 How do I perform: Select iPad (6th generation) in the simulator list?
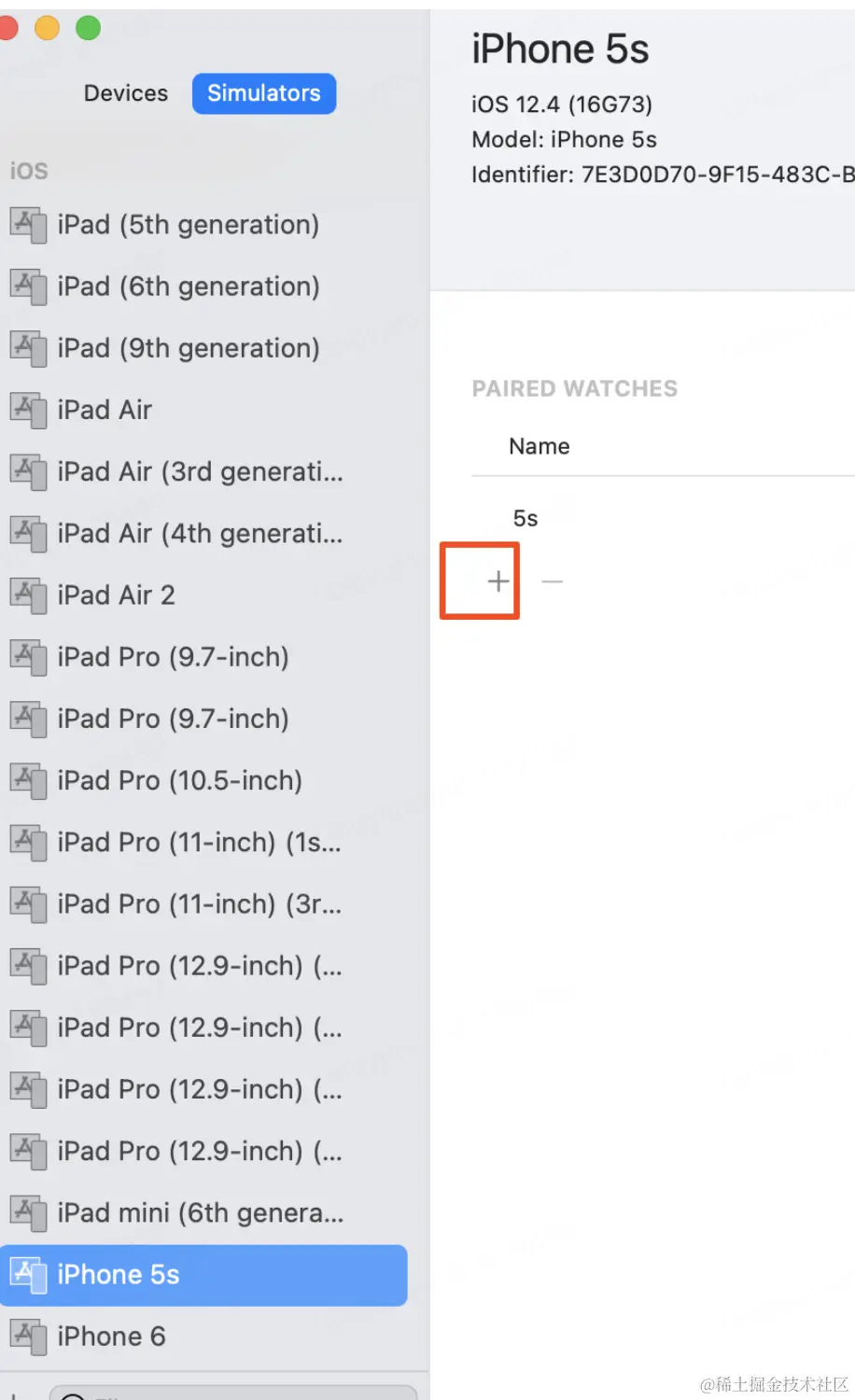(205, 287)
